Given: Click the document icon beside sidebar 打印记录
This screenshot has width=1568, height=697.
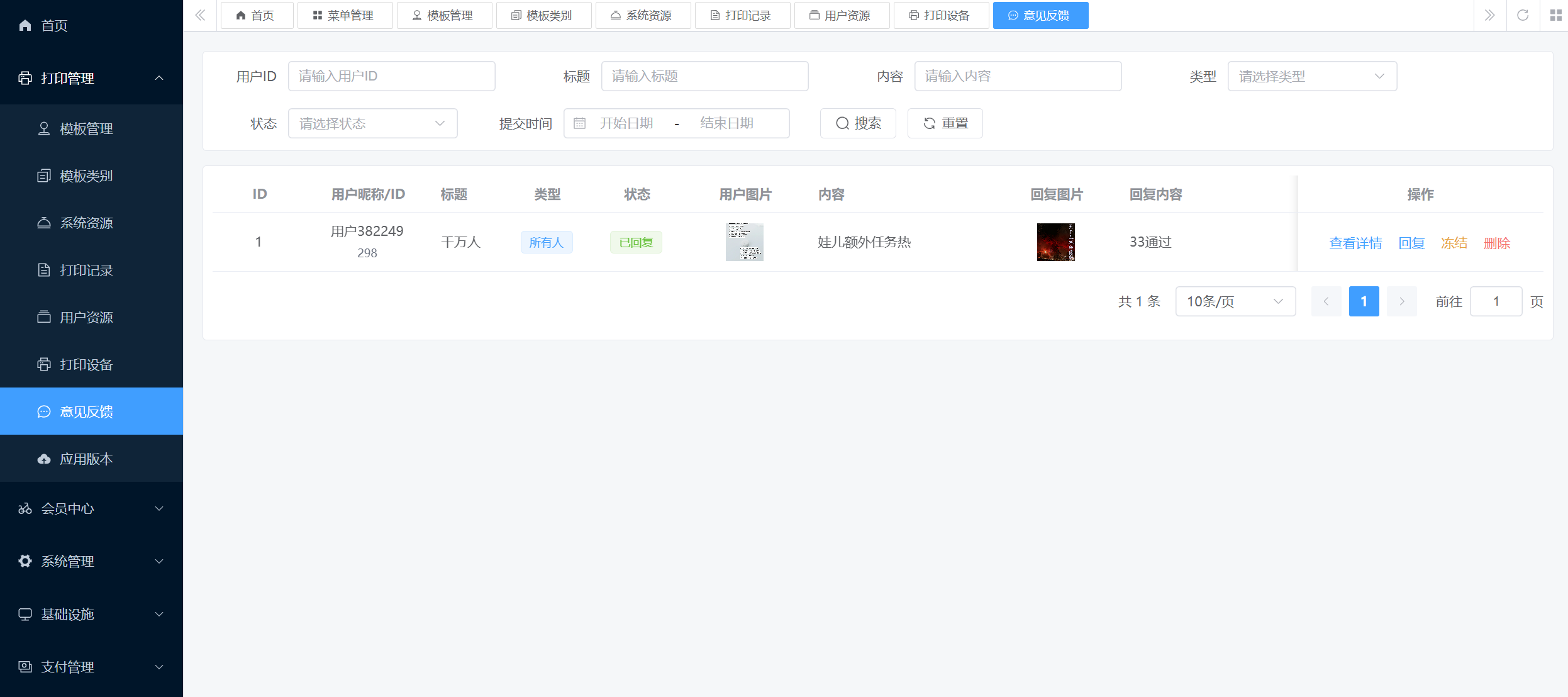Looking at the screenshot, I should tap(44, 270).
